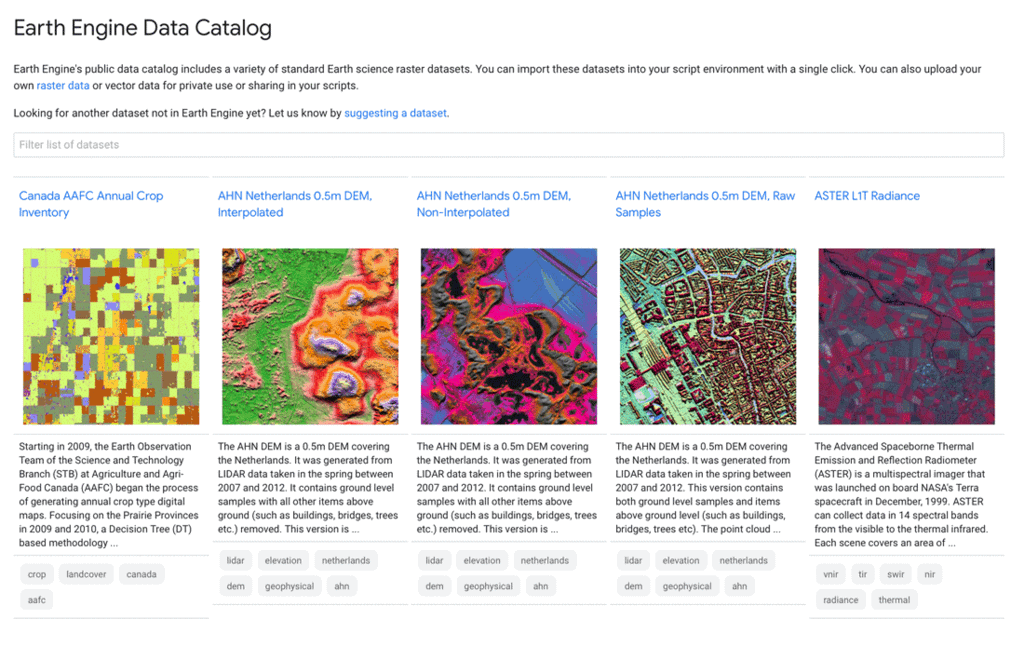
Task: Select the ASTER radiance satellite thumbnail
Action: click(906, 336)
